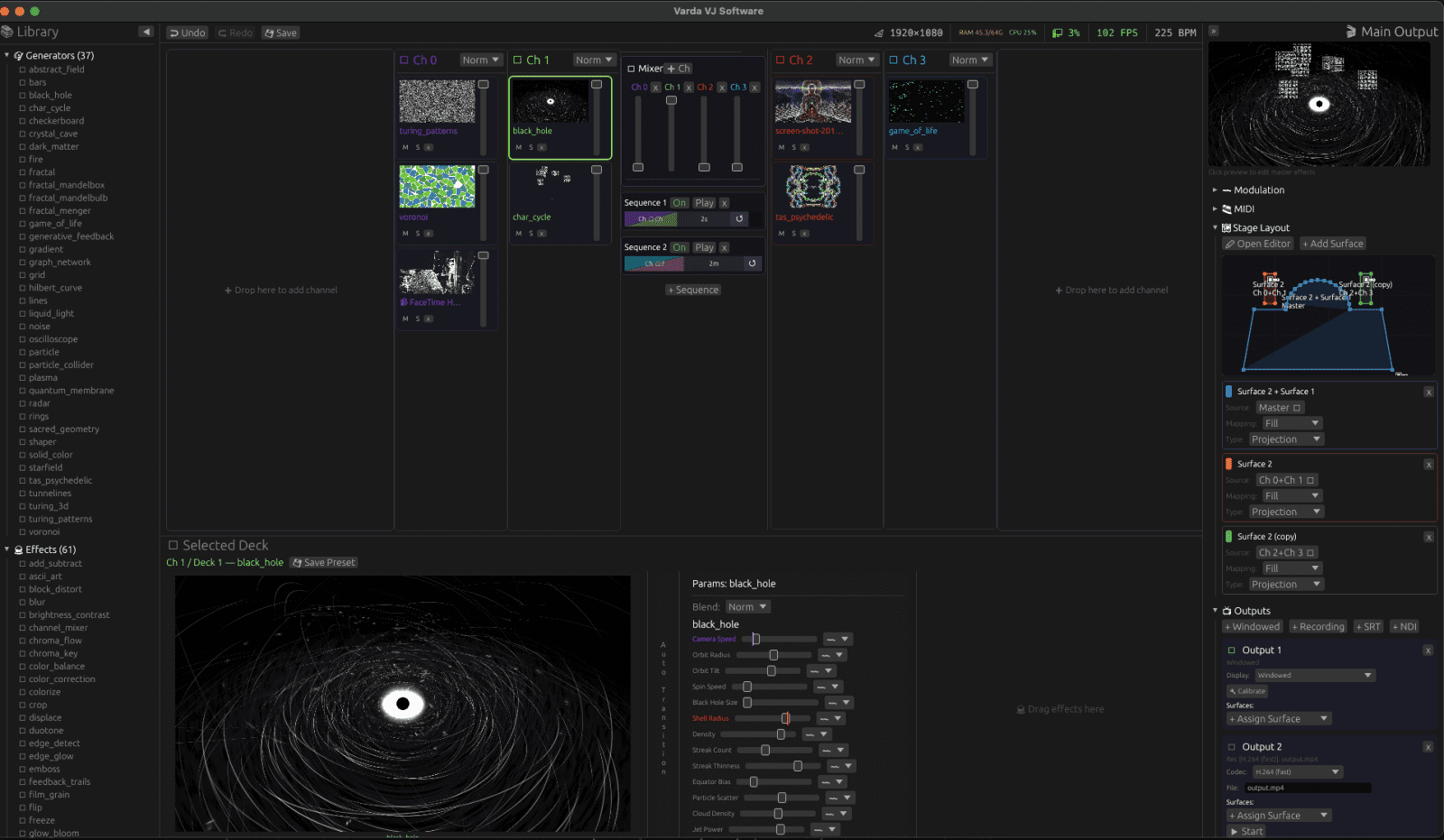Click the Add Surface button
Screen dimensions: 1444x840
(1333, 244)
